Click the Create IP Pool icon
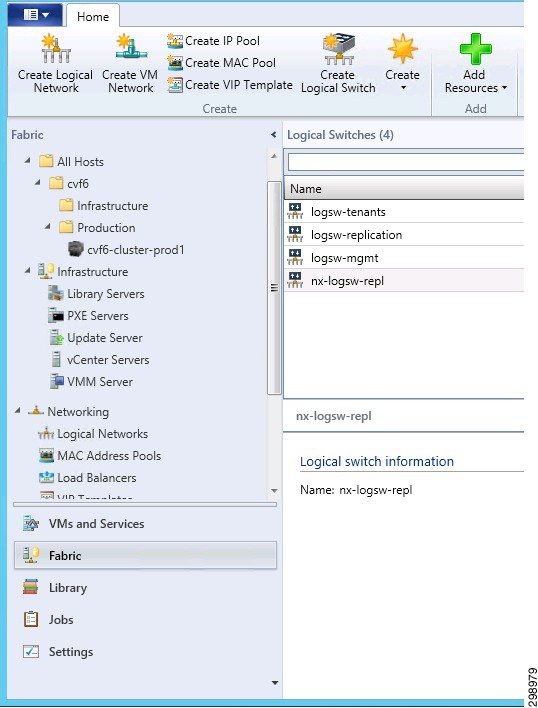This screenshot has width=538, height=708. point(175,41)
